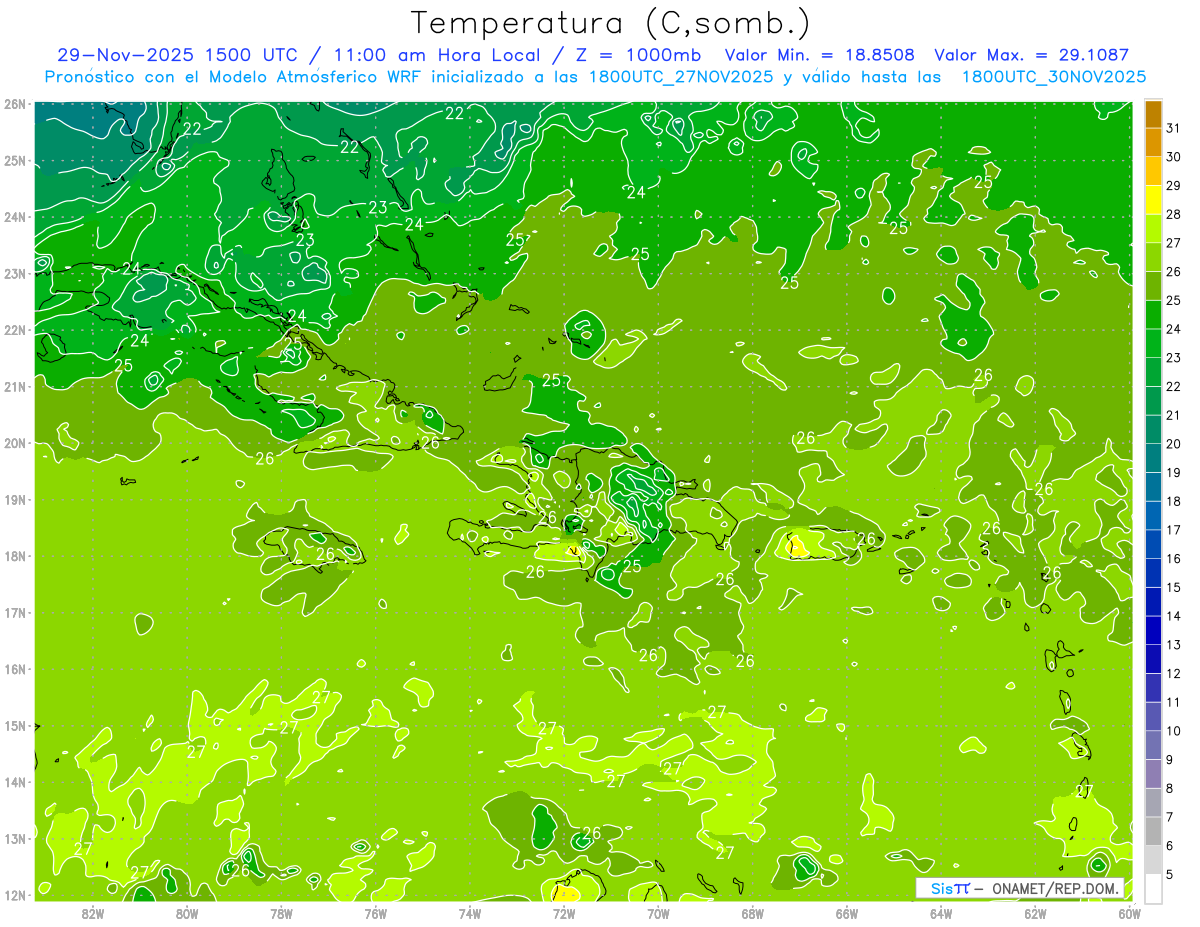The width and height of the screenshot is (1200, 927).
Task: Click the forecast end time "1800UTC_30NOV2025"
Action: click(1053, 77)
